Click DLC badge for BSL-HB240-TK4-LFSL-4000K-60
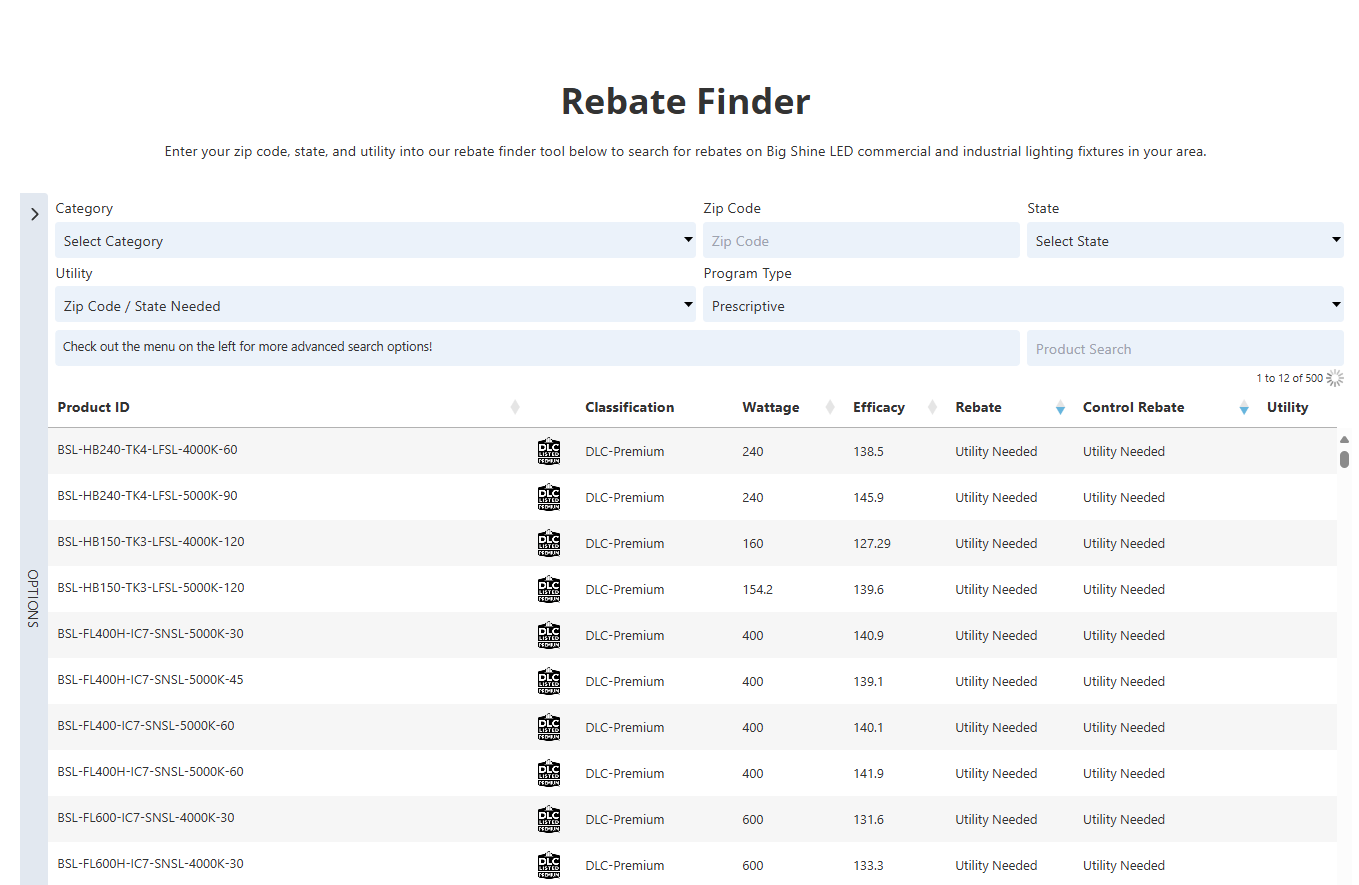Viewport: 1359px width, 885px height. [549, 451]
